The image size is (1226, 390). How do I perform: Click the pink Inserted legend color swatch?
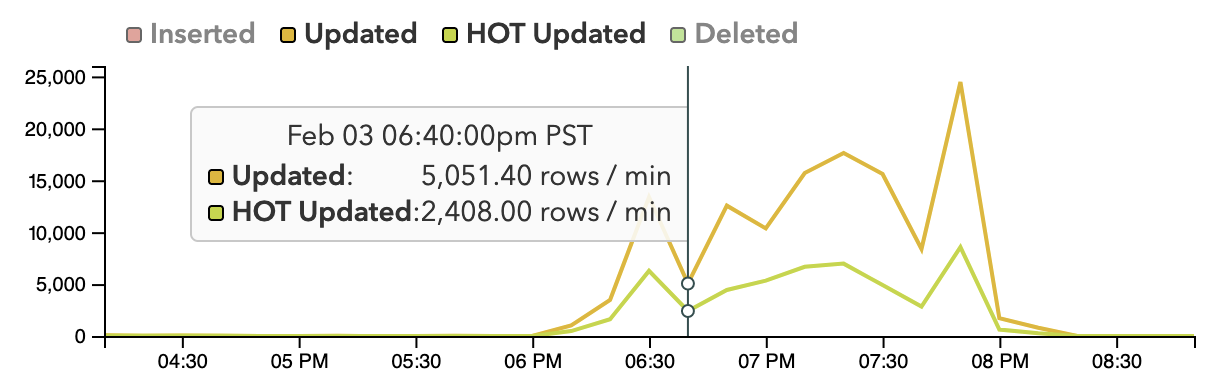click(x=135, y=35)
